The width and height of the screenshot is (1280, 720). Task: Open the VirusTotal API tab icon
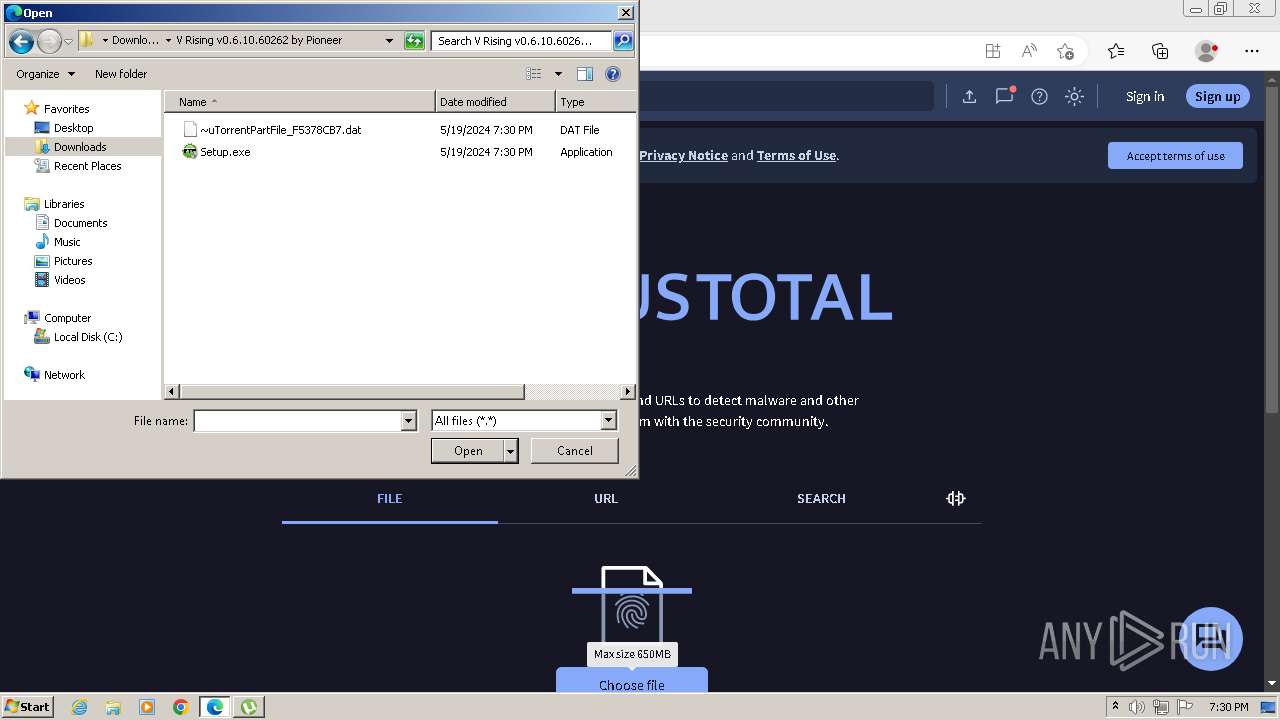point(956,498)
